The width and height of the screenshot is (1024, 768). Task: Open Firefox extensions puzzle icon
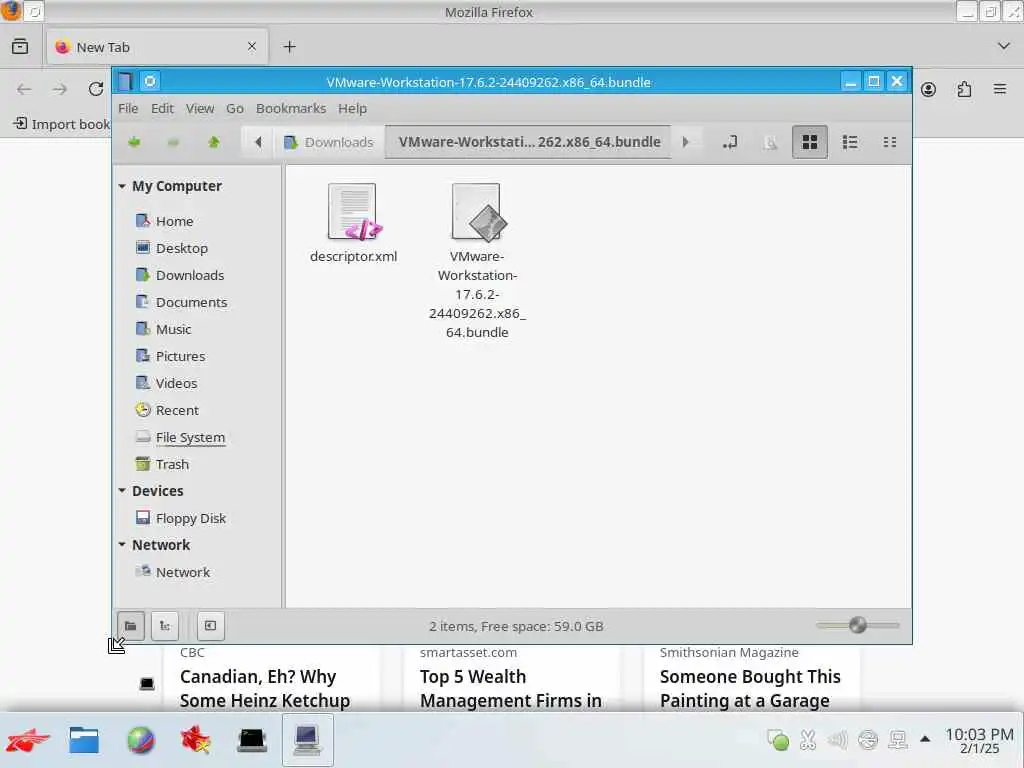964,89
